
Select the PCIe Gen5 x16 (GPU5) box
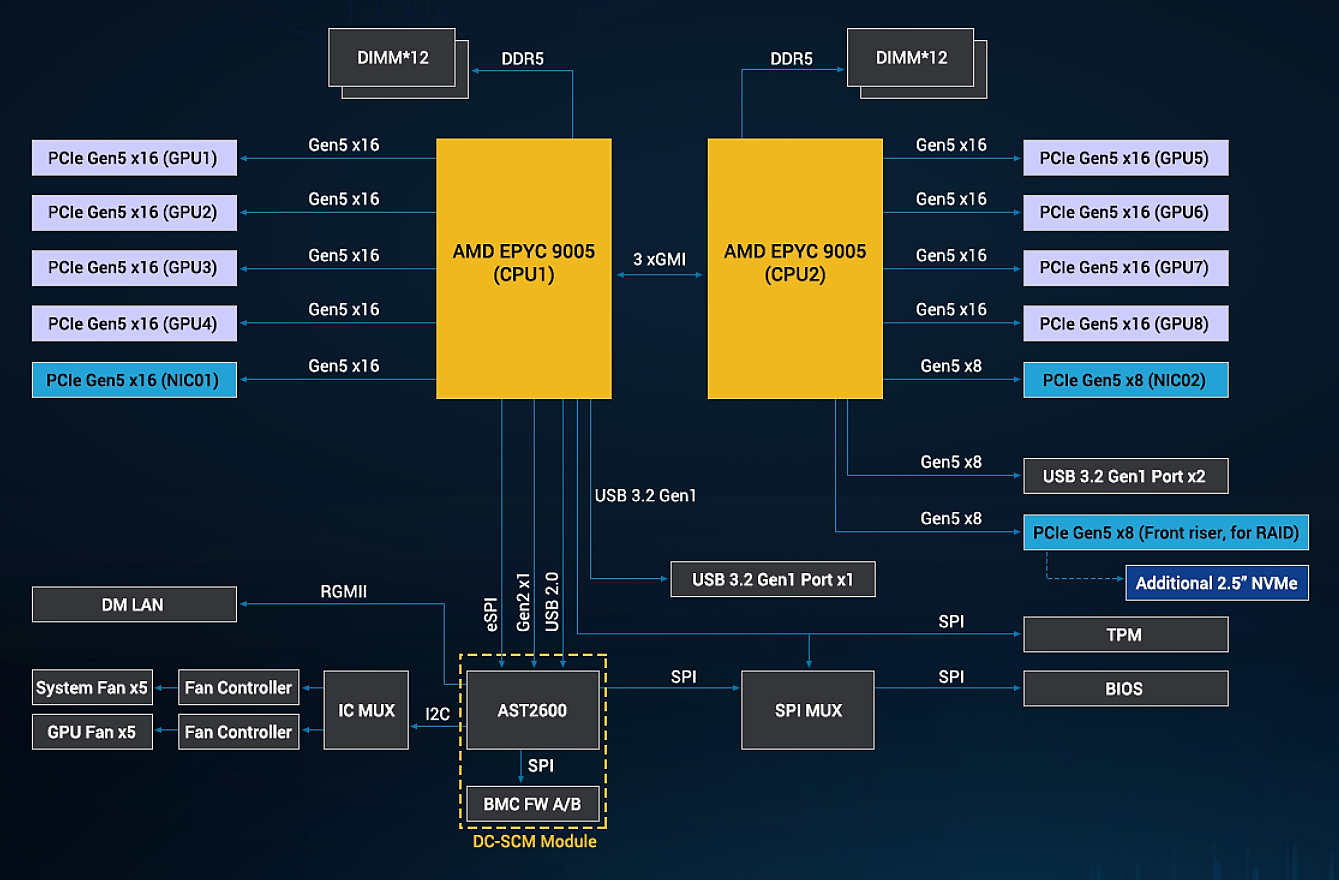(x=1125, y=158)
